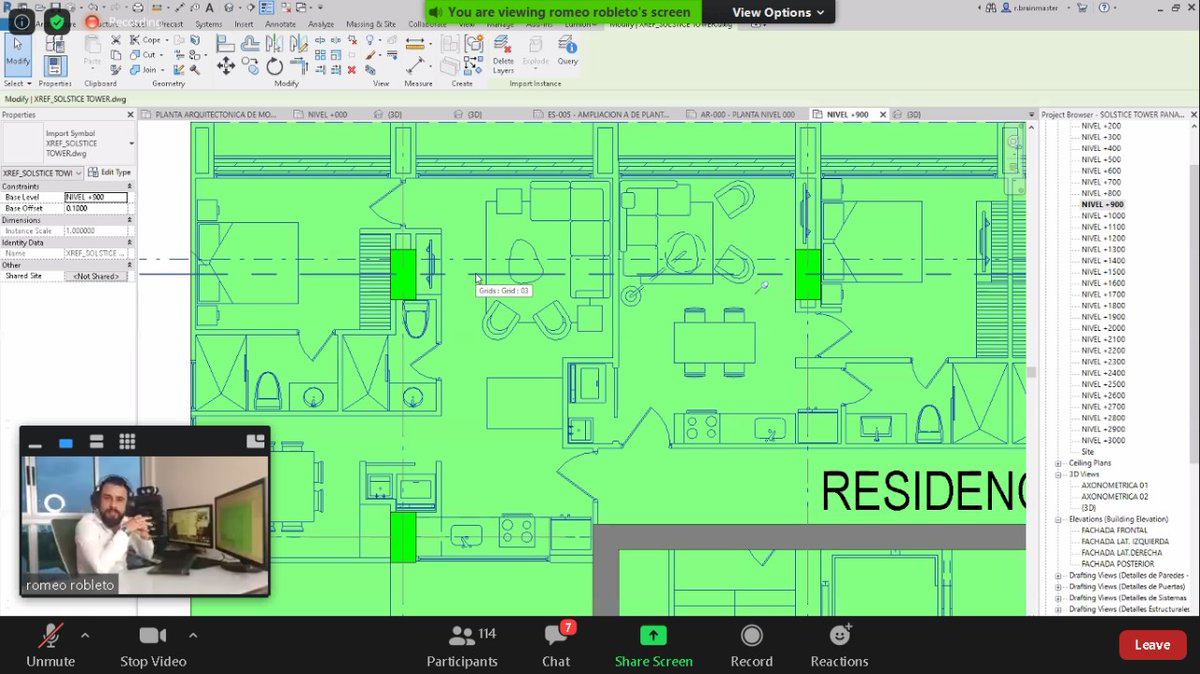1200x674 pixels.
Task: Unmute microphone in Zoom
Action: coord(50,645)
